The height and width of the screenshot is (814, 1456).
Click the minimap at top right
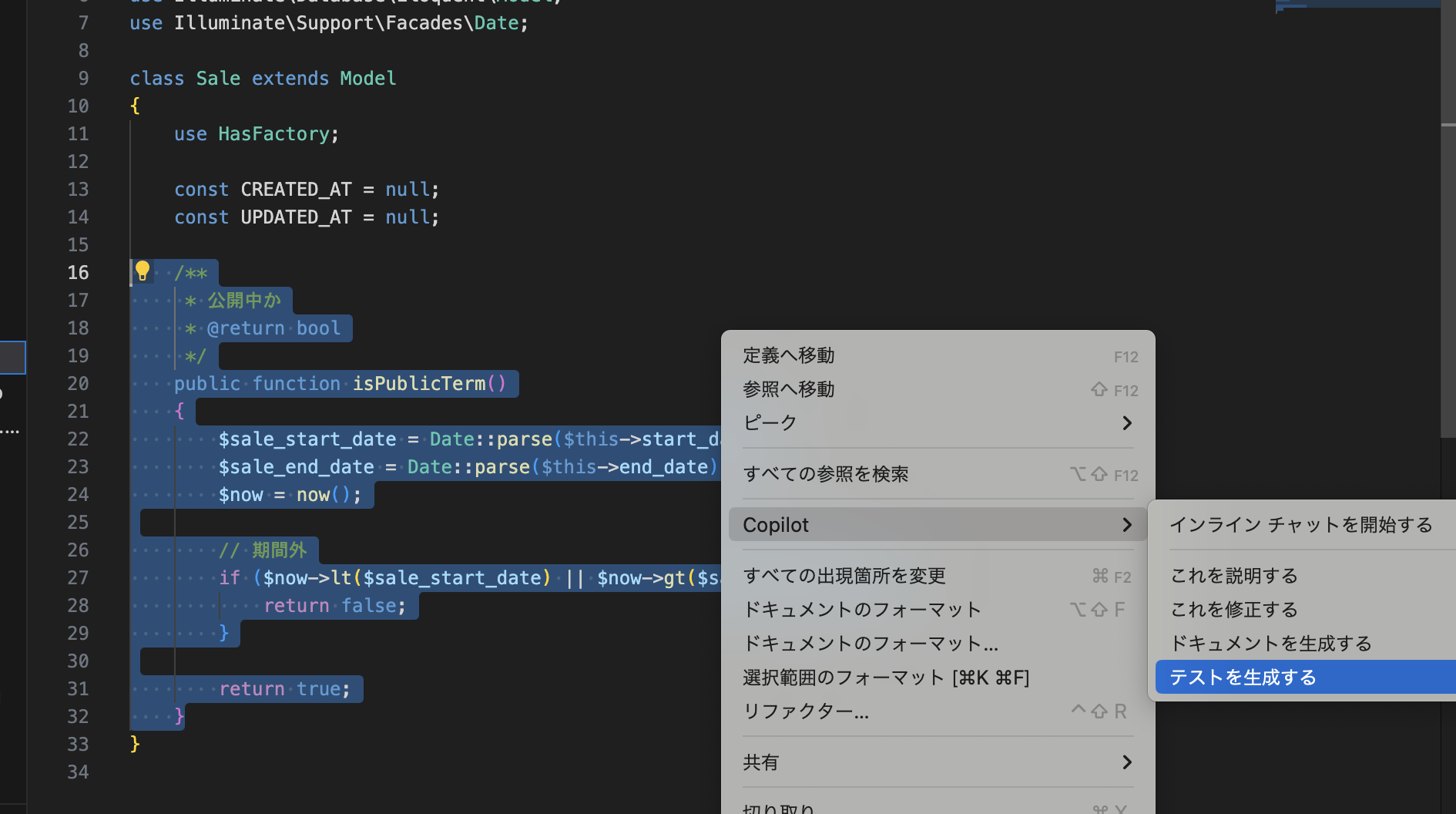[x=1356, y=6]
